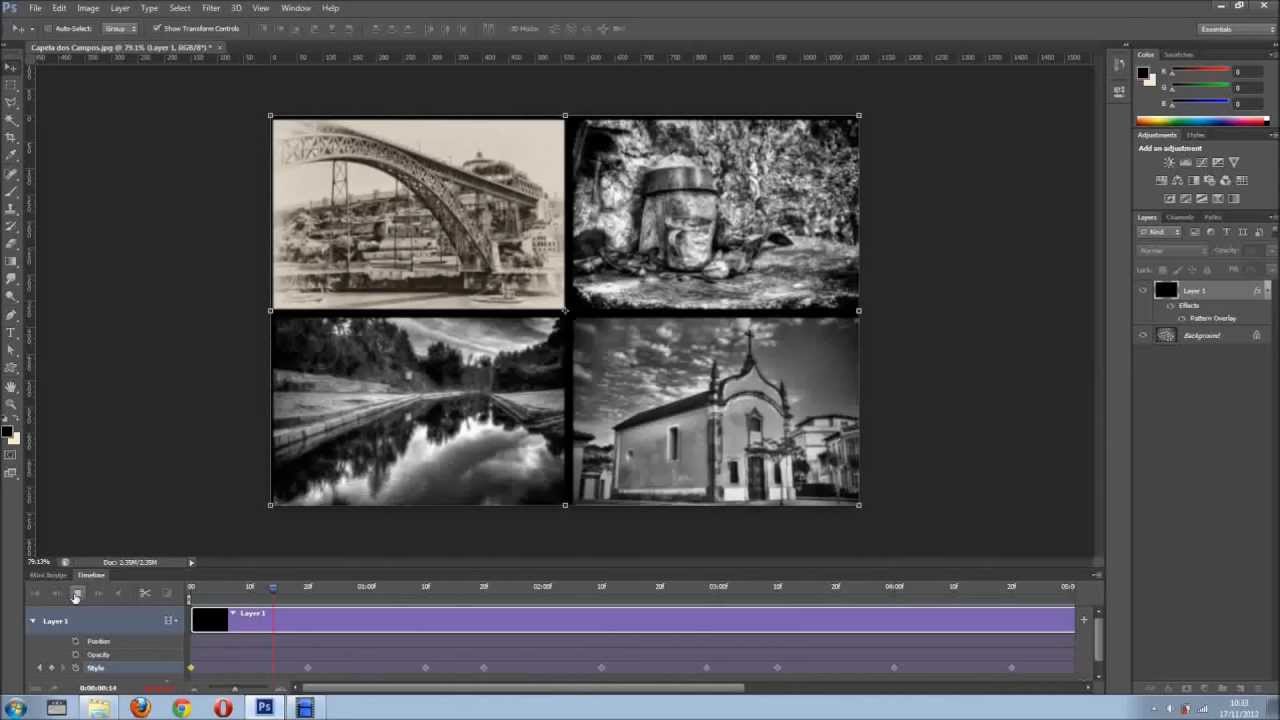Select the Gradient tool

(11, 261)
